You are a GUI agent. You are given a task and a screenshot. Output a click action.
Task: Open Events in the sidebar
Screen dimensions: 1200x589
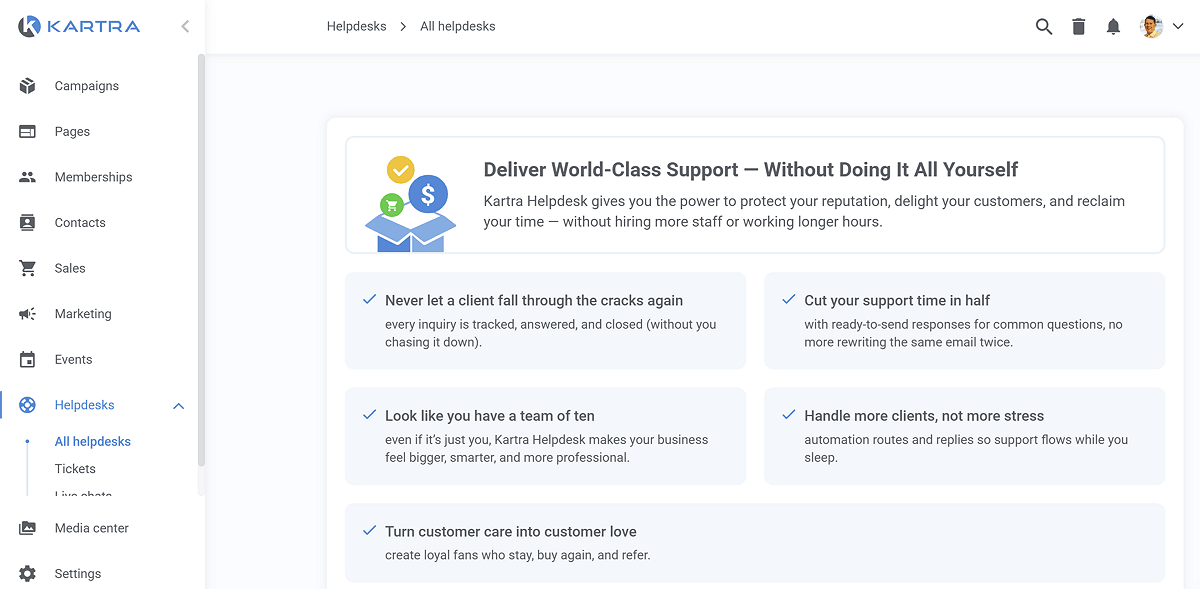point(73,360)
